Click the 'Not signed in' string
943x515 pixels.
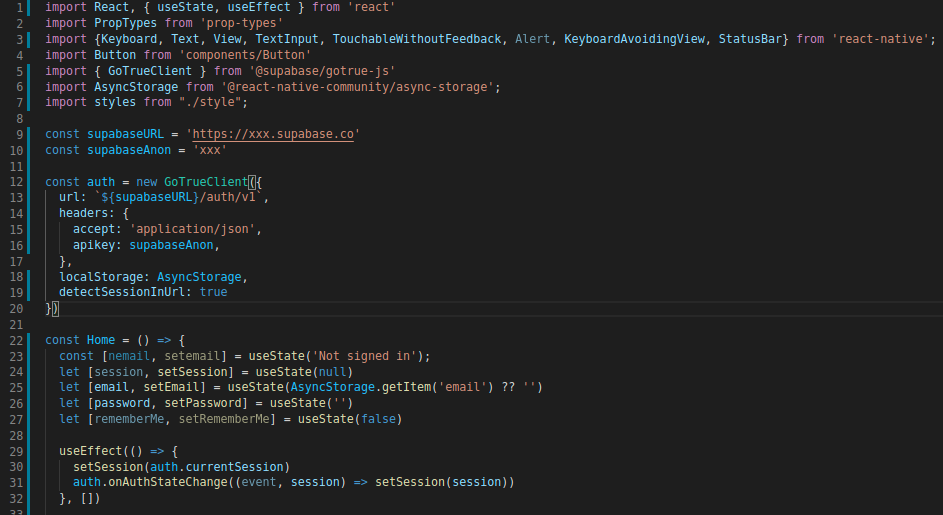pos(364,356)
